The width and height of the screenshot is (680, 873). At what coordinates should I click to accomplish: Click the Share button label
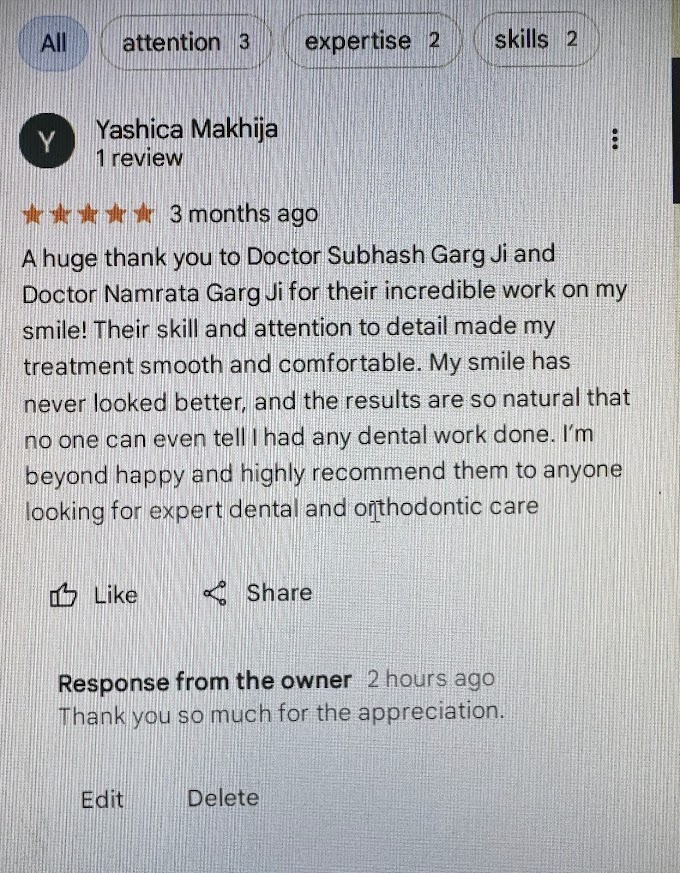pos(279,593)
